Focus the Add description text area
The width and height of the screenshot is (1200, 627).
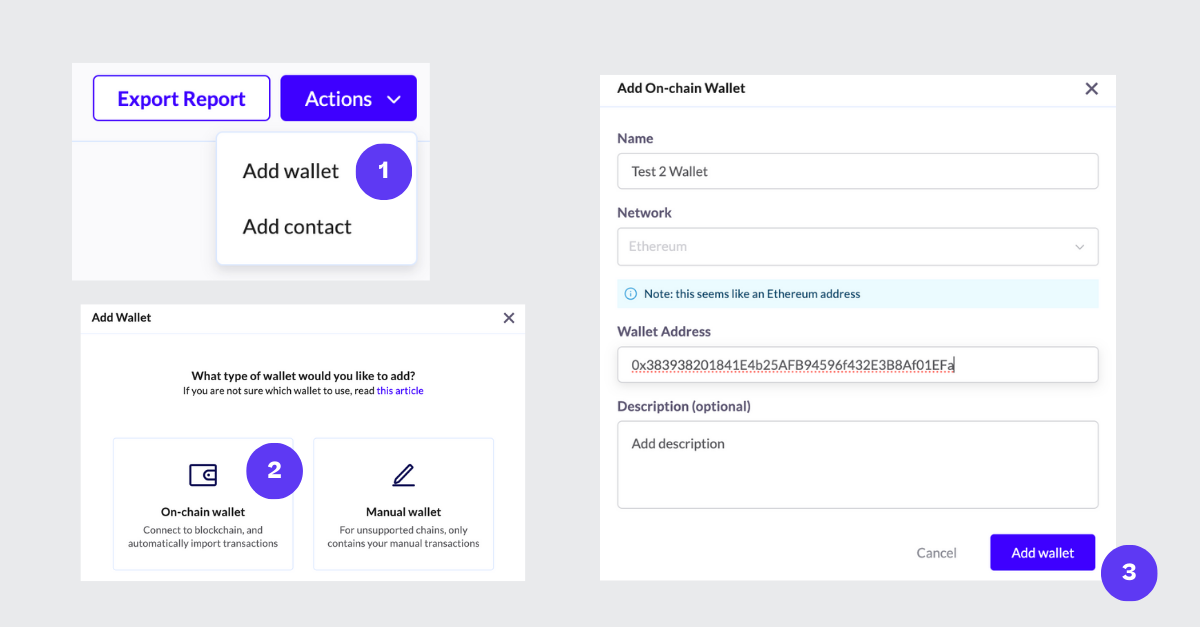[858, 464]
